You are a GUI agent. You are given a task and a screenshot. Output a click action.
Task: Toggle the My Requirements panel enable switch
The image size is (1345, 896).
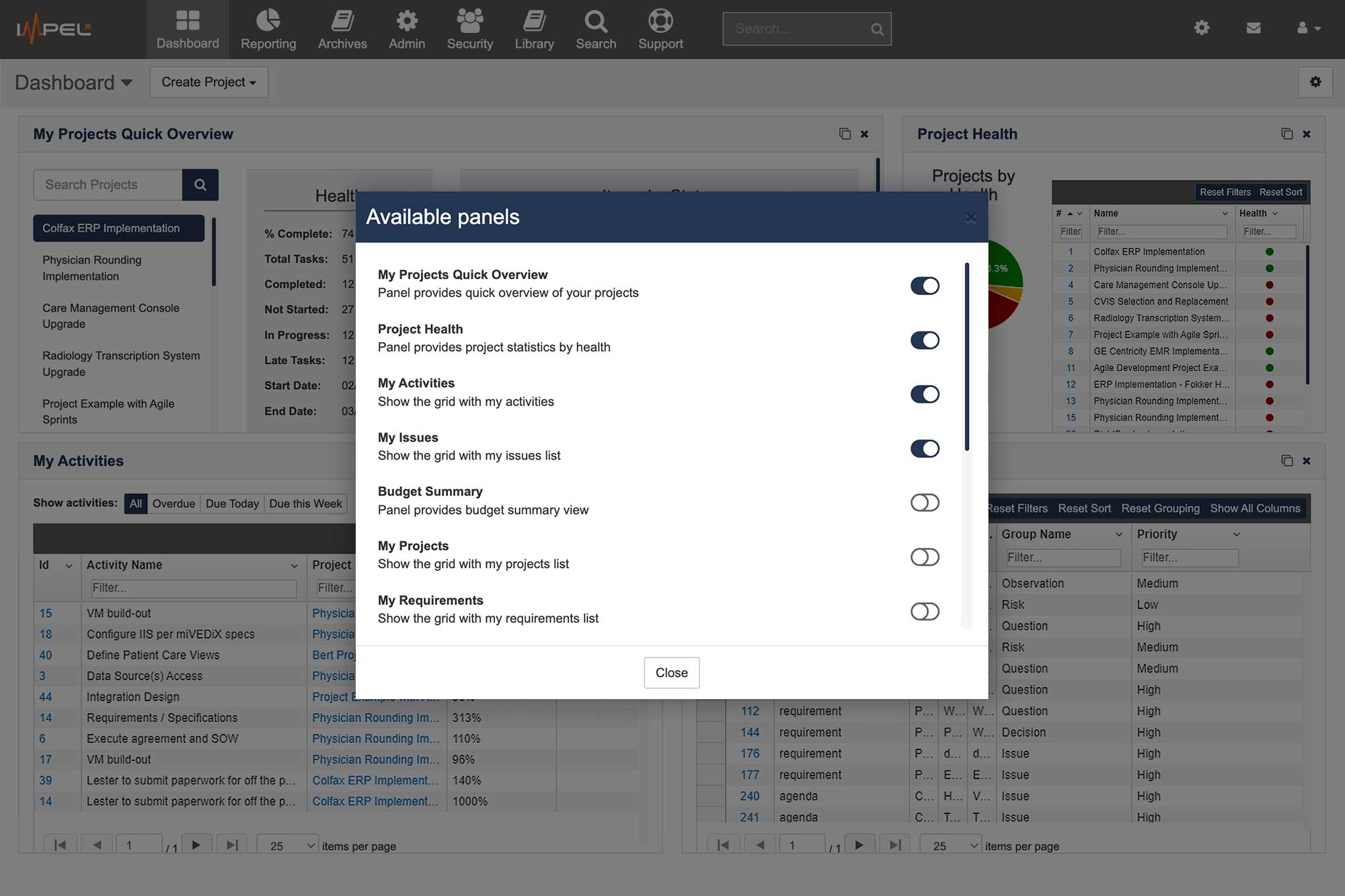point(923,610)
